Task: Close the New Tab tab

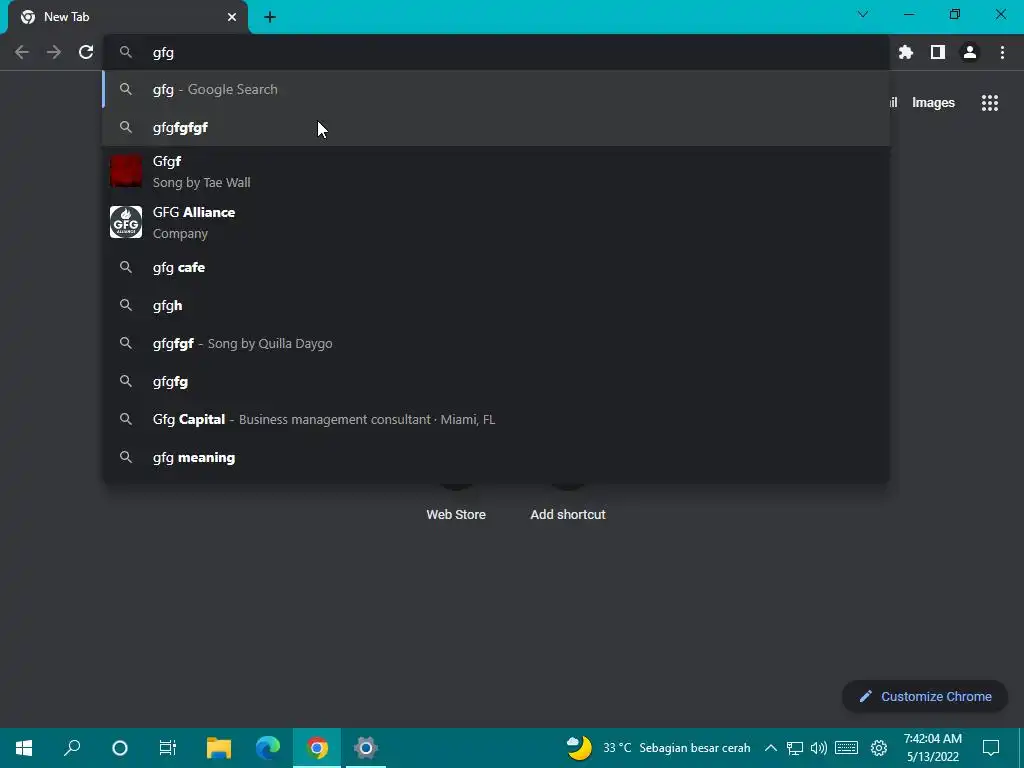Action: point(232,17)
